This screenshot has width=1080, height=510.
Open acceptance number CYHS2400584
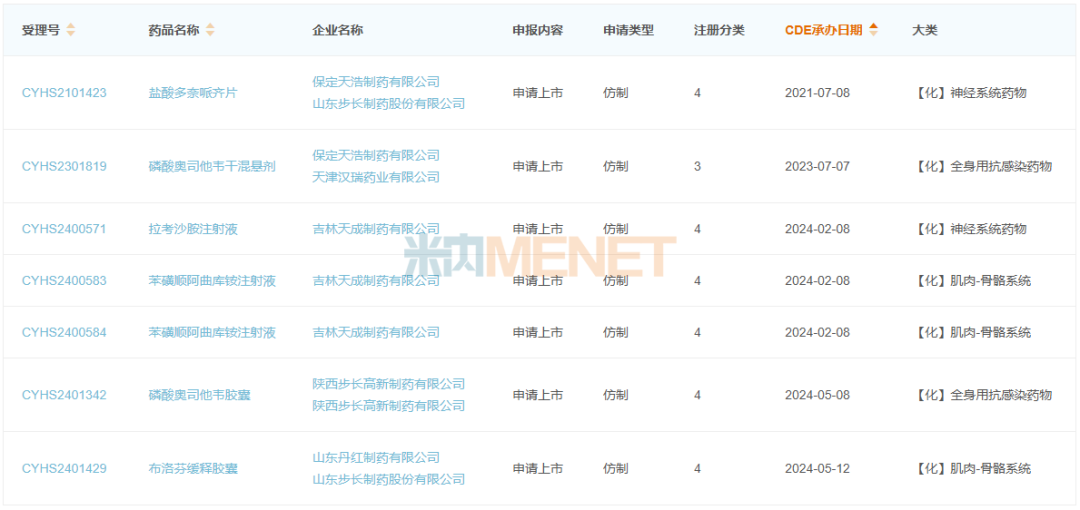[64, 332]
